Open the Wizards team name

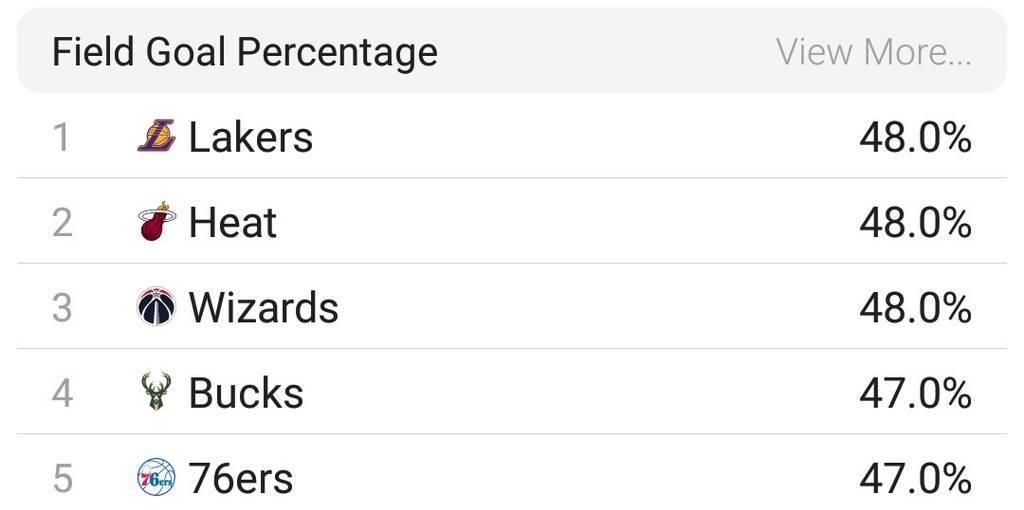[263, 308]
